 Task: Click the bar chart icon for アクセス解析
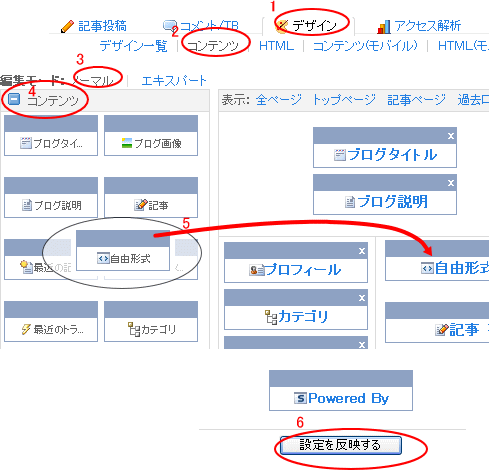click(384, 27)
